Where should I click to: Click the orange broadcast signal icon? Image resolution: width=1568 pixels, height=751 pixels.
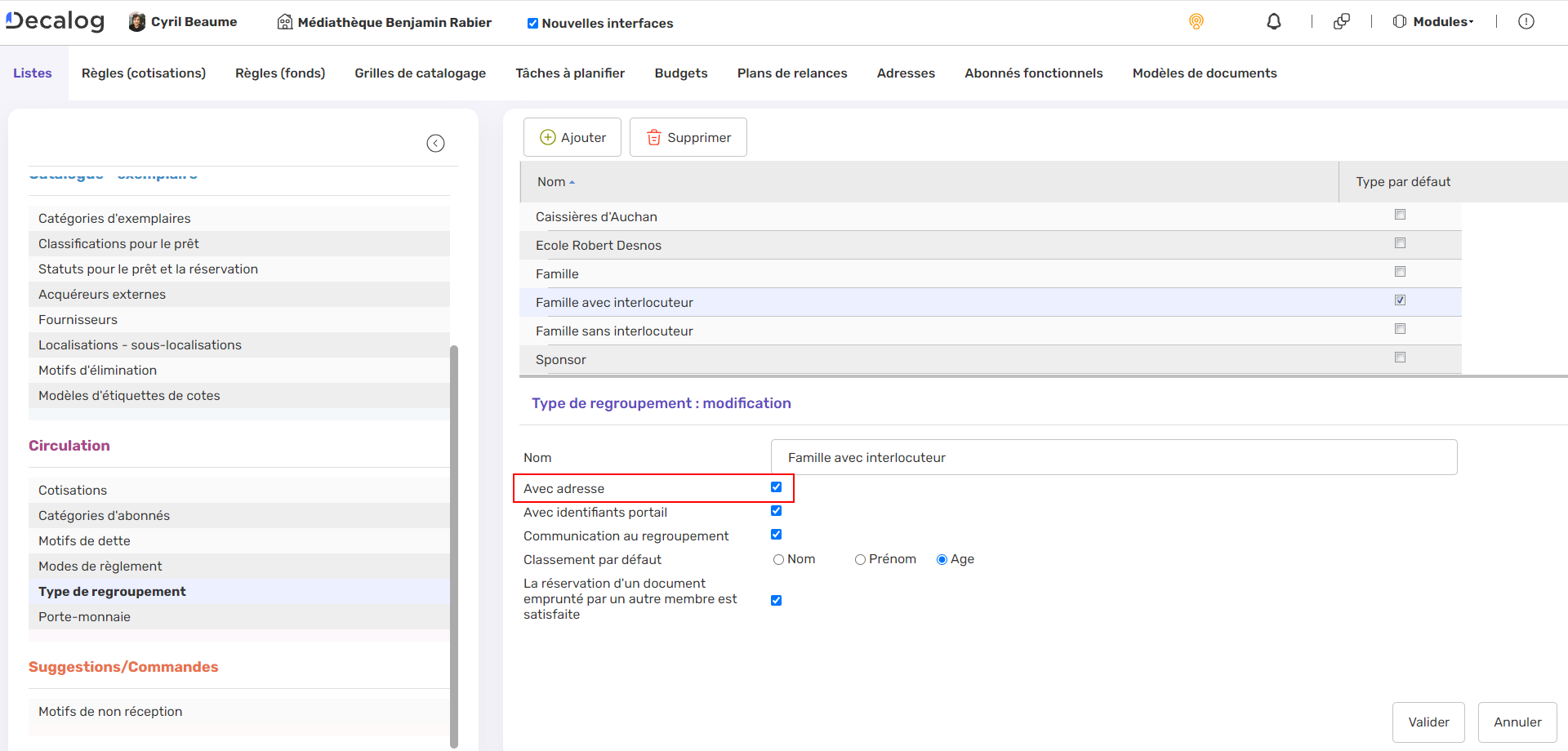pyautogui.click(x=1196, y=22)
